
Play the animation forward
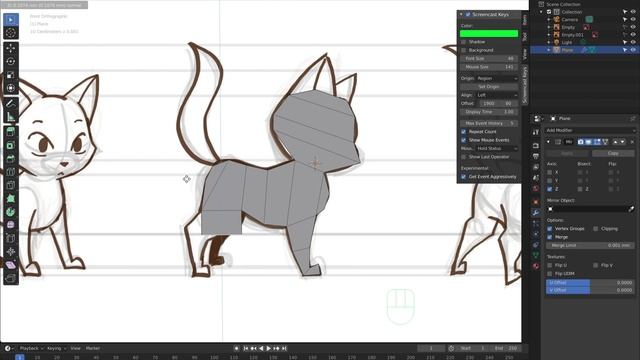click(x=269, y=349)
